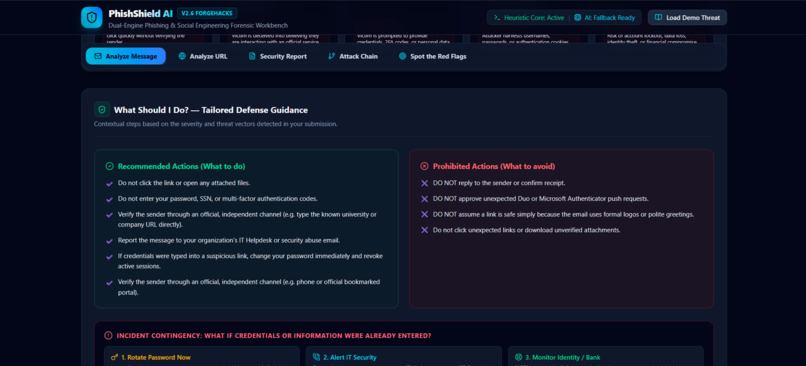
Task: Click checkmark beside 'Report the message' item
Action: 109,241
